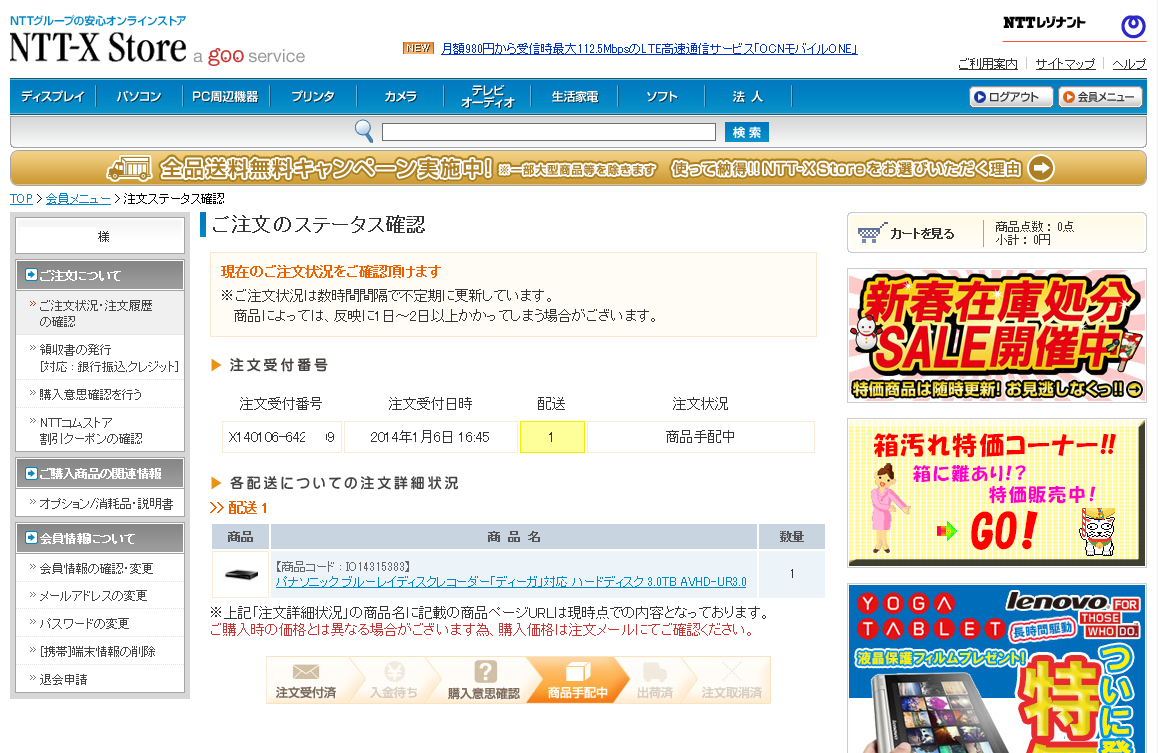This screenshot has height=753, width=1158.
Task: Click the Panasonic ディーガ hard disk product link
Action: pyautogui.click(x=510, y=582)
